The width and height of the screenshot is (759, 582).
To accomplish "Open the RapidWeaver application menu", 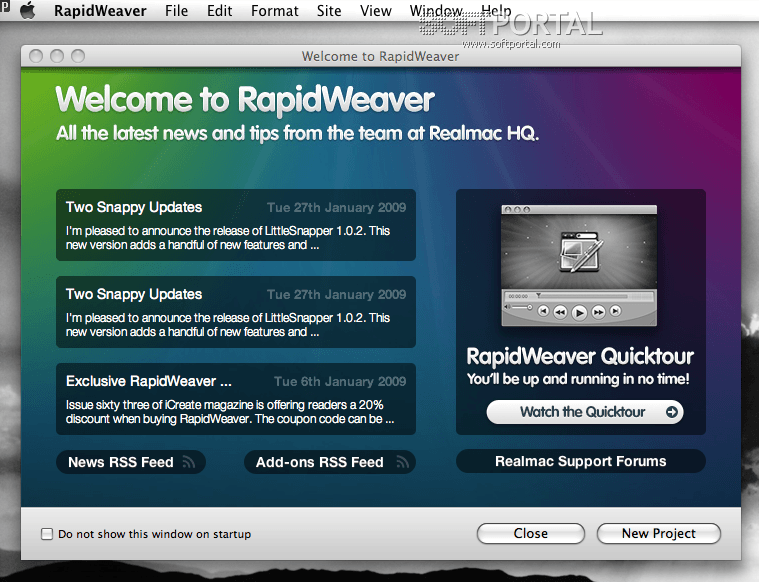I will point(100,11).
